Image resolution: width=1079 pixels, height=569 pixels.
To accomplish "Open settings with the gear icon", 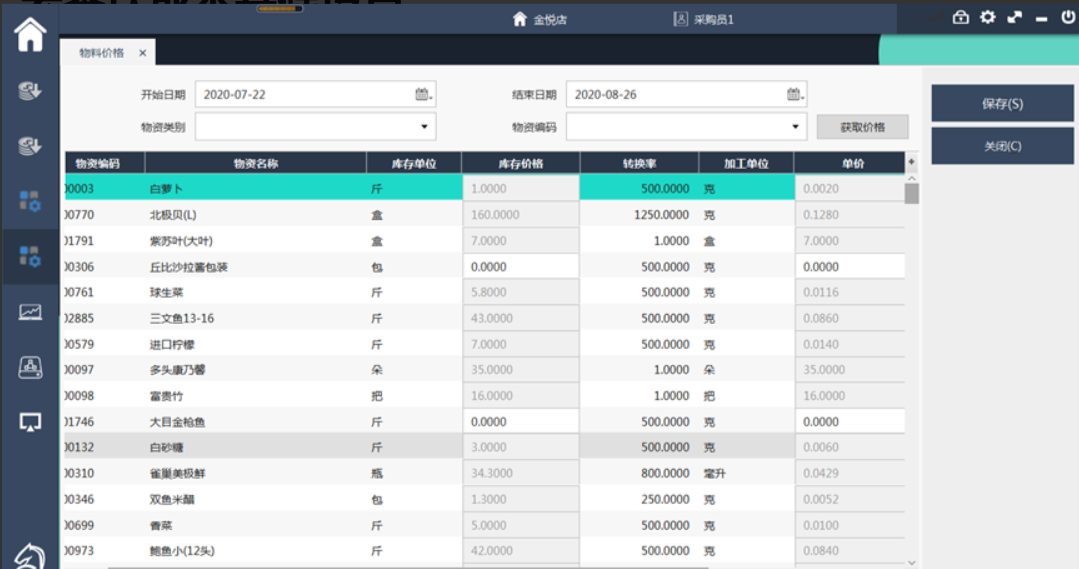I will 988,17.
